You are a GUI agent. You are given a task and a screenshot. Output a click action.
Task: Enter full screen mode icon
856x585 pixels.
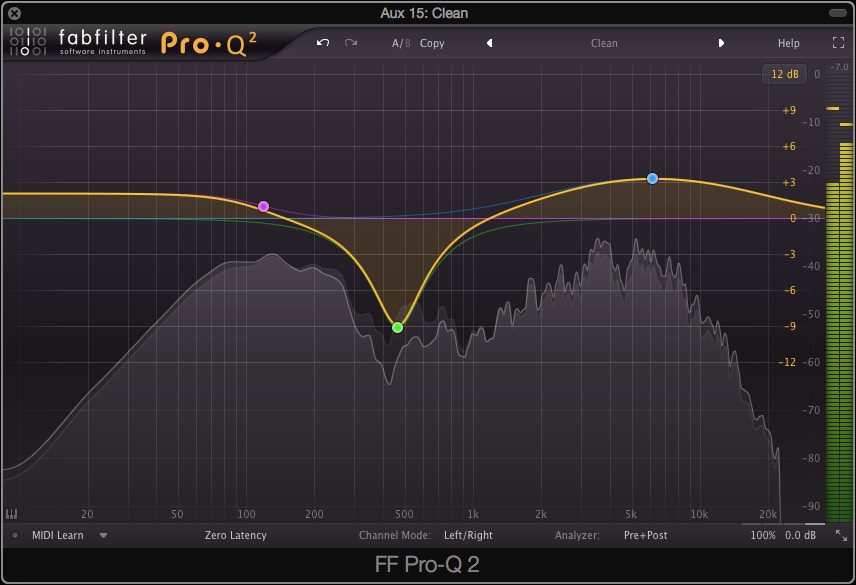pos(839,43)
